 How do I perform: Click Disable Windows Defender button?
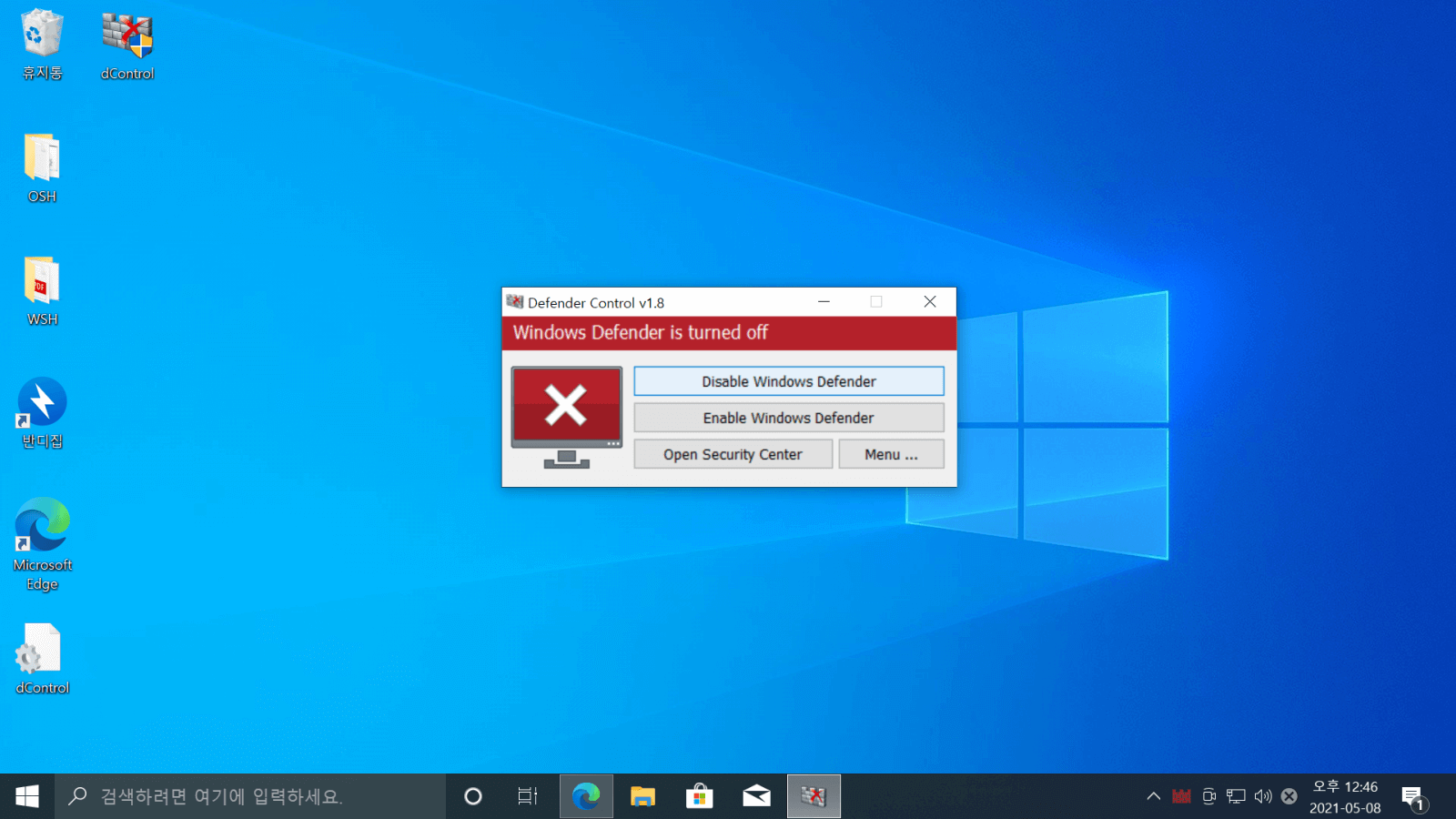point(788,381)
